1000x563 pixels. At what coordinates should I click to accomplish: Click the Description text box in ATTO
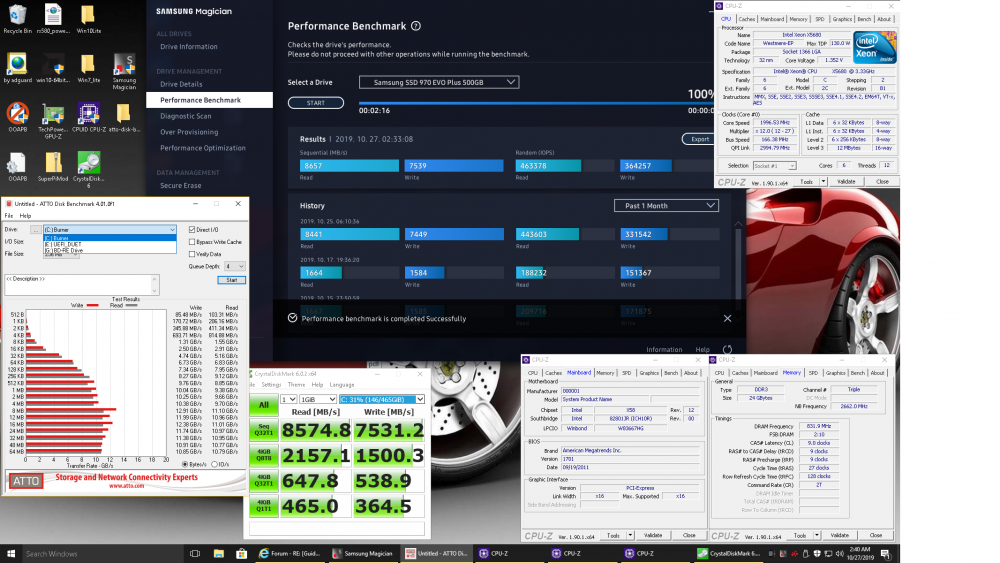click(x=82, y=285)
